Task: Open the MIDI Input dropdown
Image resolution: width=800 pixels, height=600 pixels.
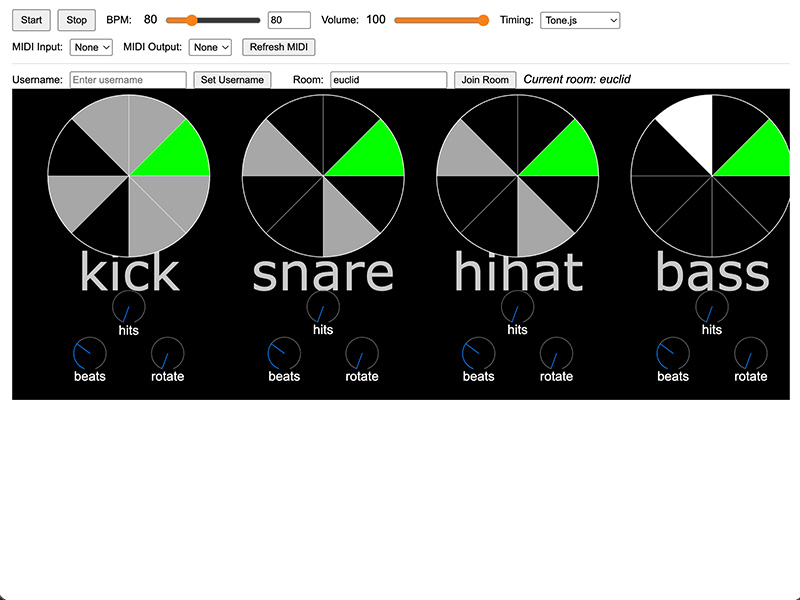Action: point(91,47)
